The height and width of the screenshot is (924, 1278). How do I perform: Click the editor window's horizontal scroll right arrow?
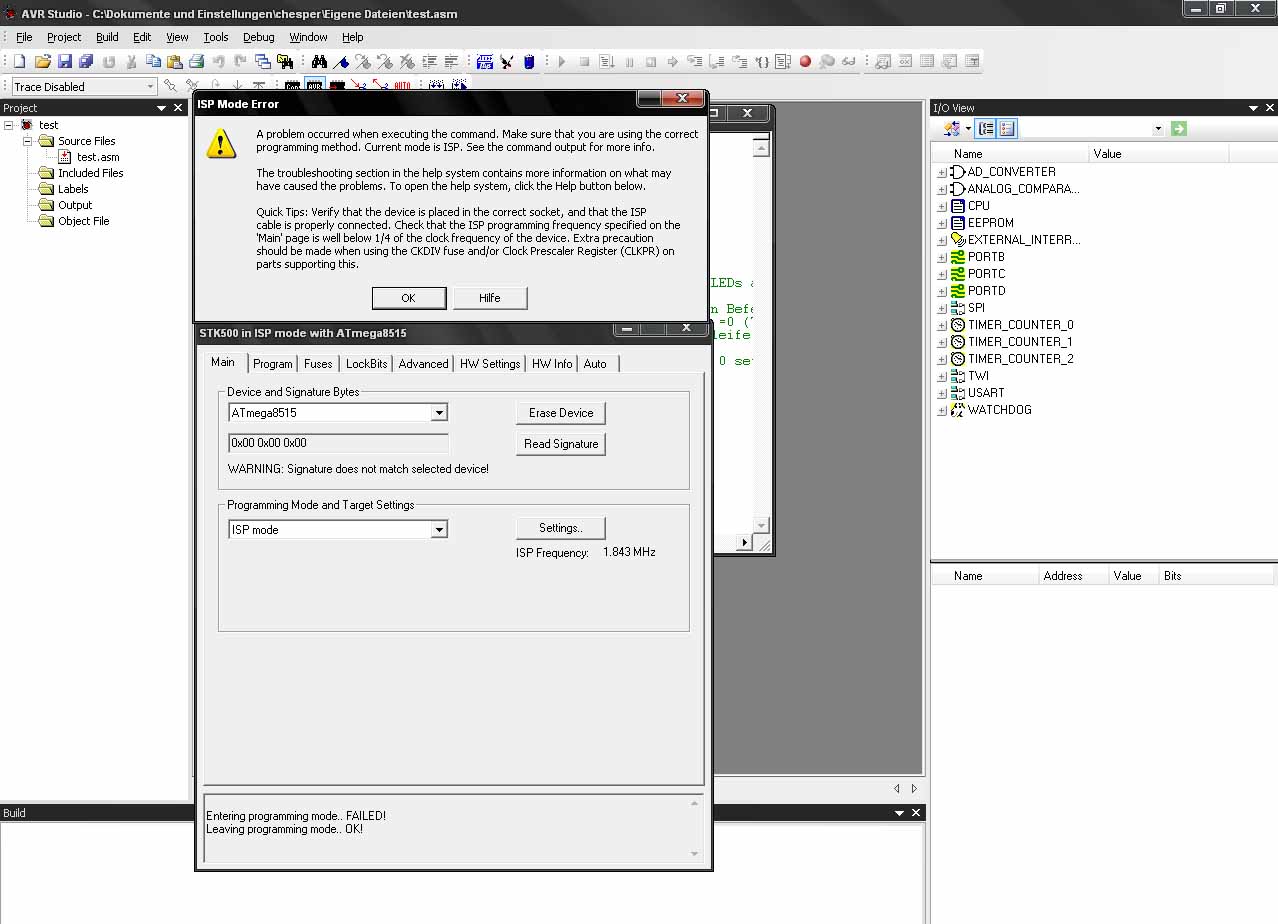pos(744,542)
